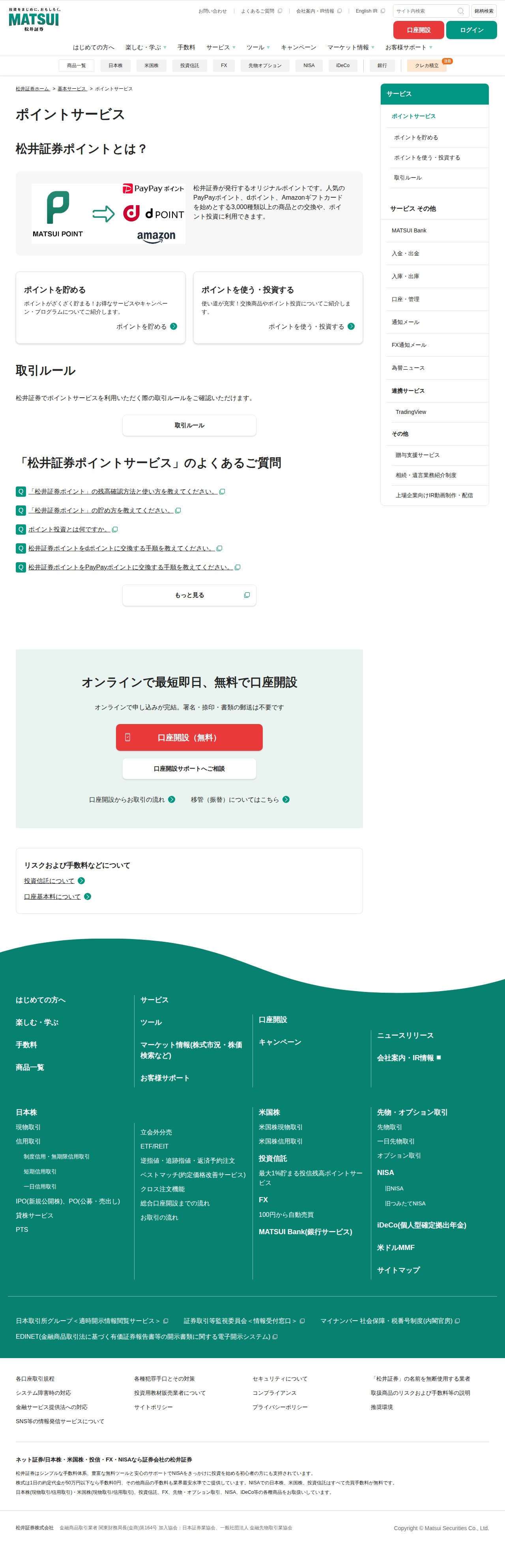Image resolution: width=505 pixels, height=1568 pixels.
Task: Choose the クレカ積立 product tab
Action: [427, 66]
